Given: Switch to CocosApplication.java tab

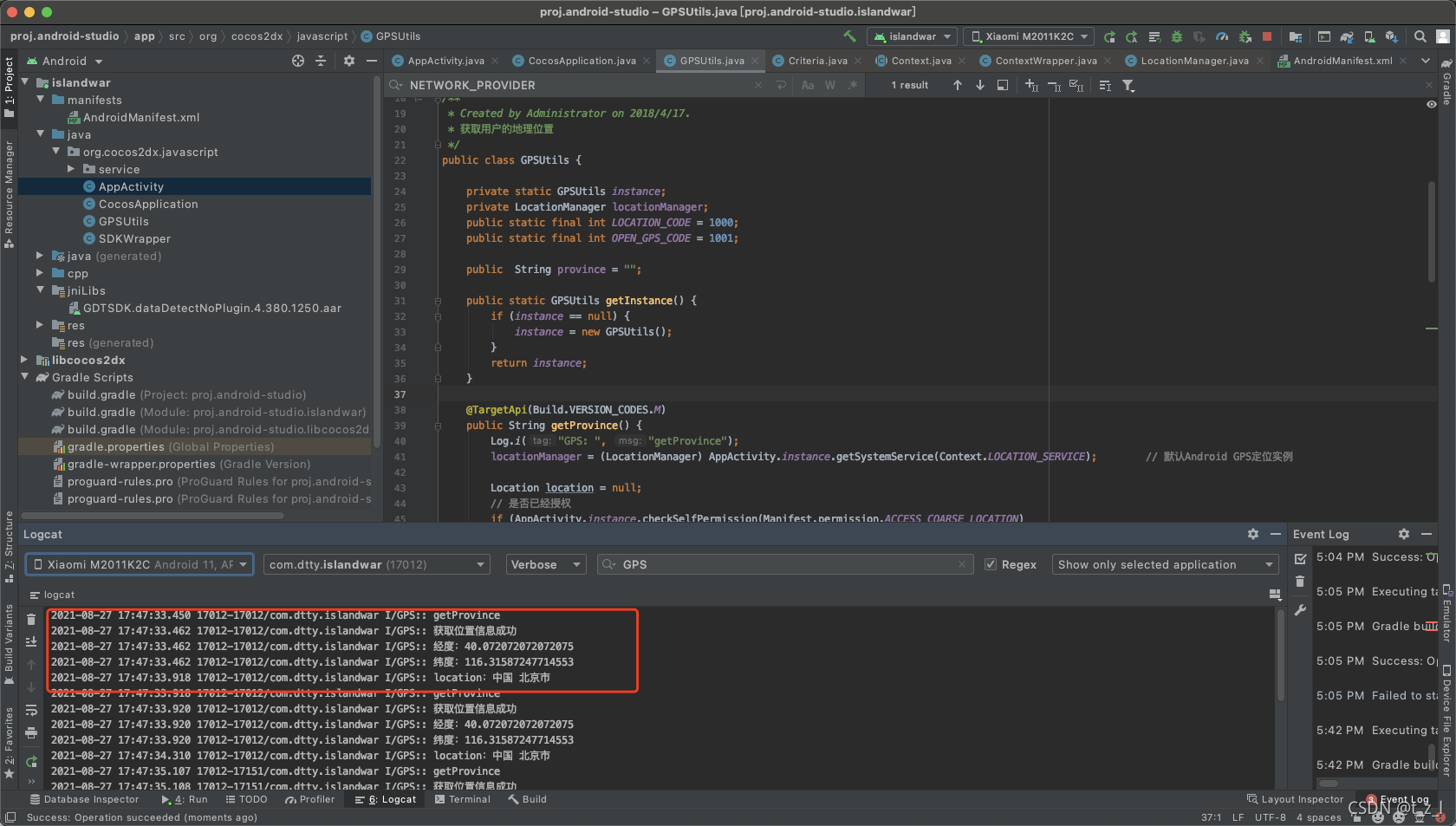Looking at the screenshot, I should click(582, 61).
